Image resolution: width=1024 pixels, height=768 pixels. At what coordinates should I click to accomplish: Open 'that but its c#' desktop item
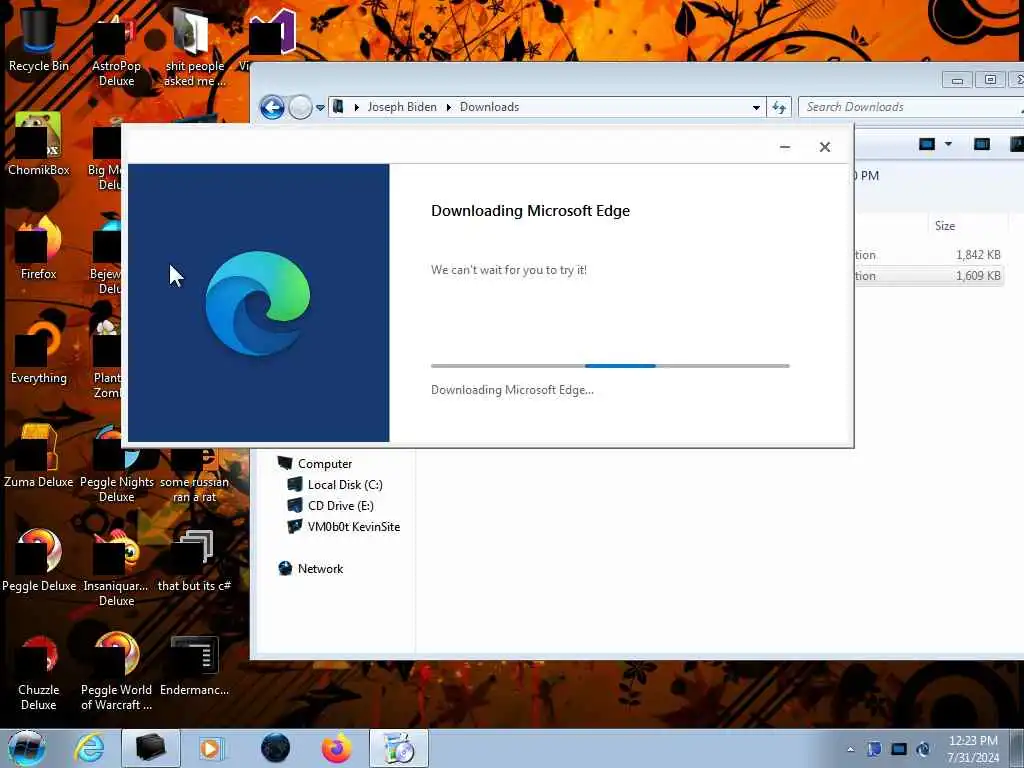194,560
